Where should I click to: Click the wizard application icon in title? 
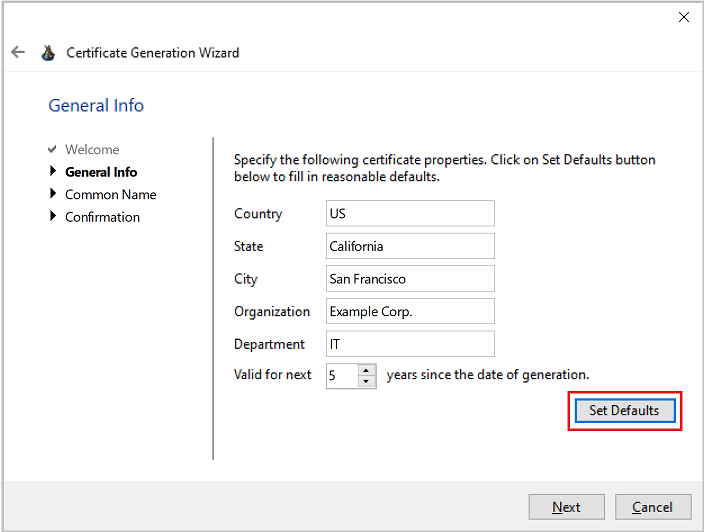(x=48, y=53)
